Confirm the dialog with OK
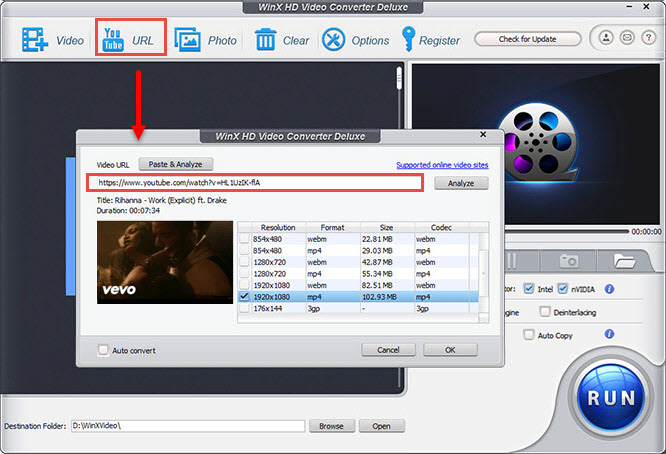 coord(450,350)
